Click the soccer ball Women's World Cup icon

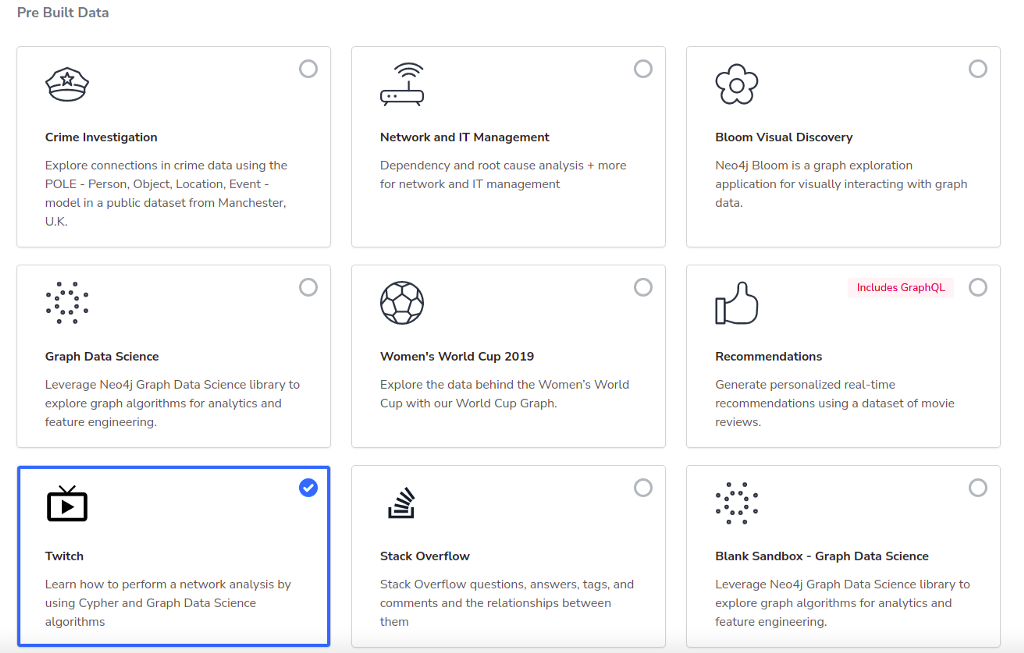click(402, 303)
